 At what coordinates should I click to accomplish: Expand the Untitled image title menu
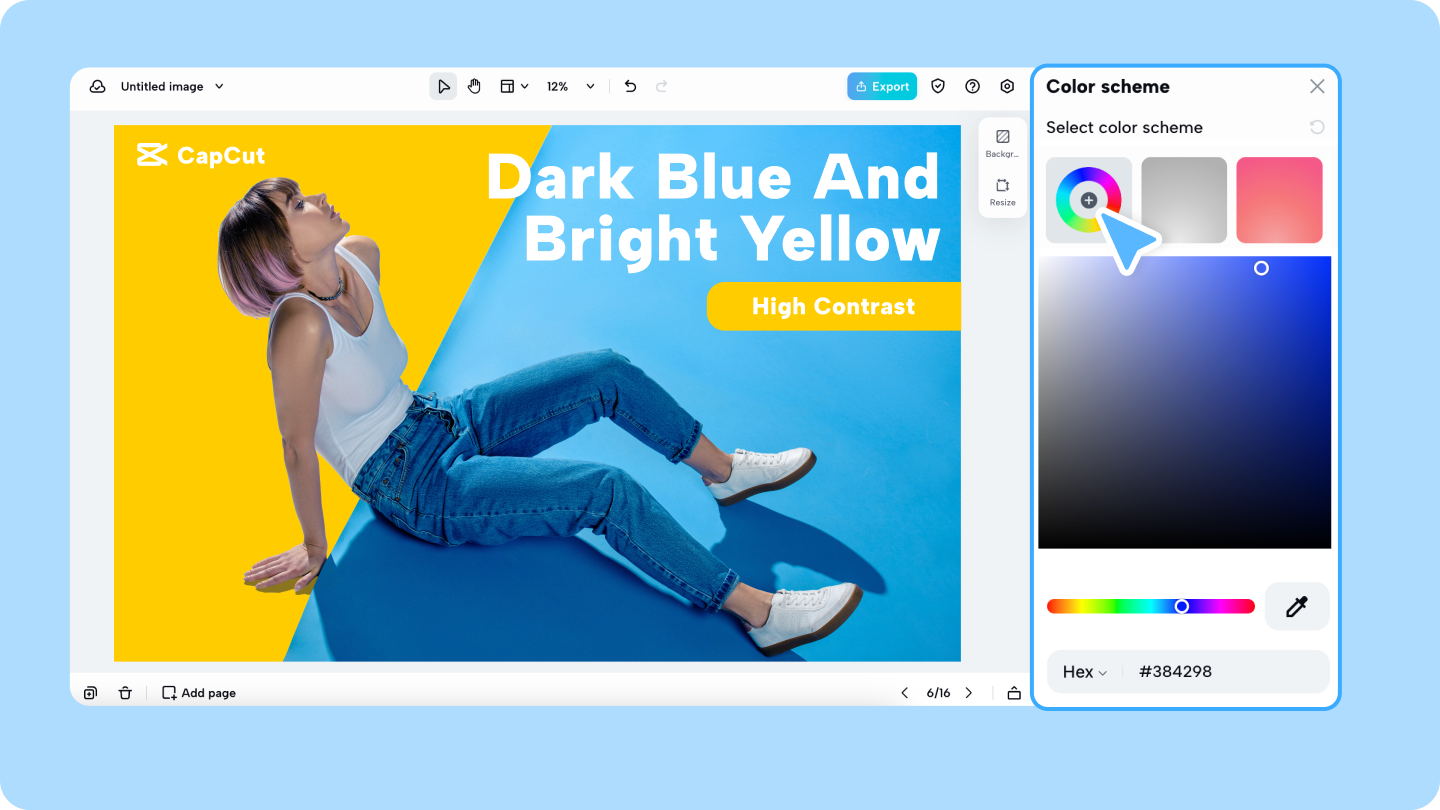point(217,86)
